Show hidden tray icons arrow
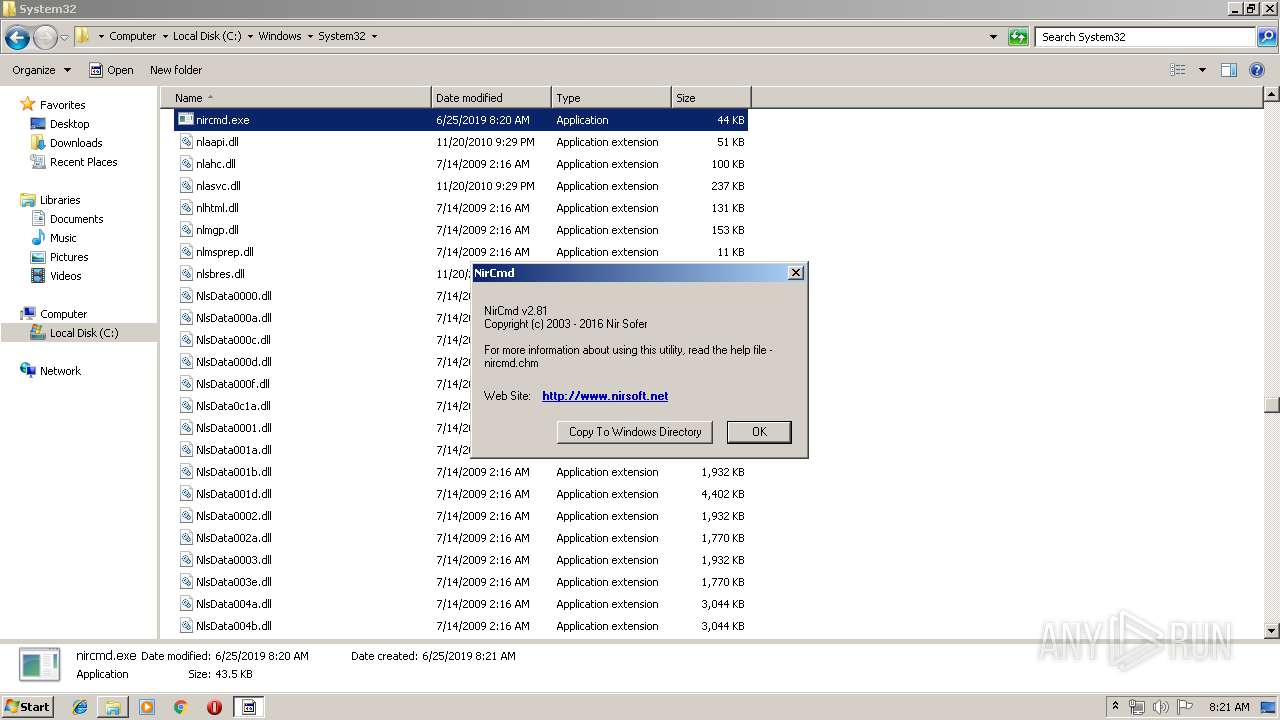The height and width of the screenshot is (720, 1280). pos(1115,706)
